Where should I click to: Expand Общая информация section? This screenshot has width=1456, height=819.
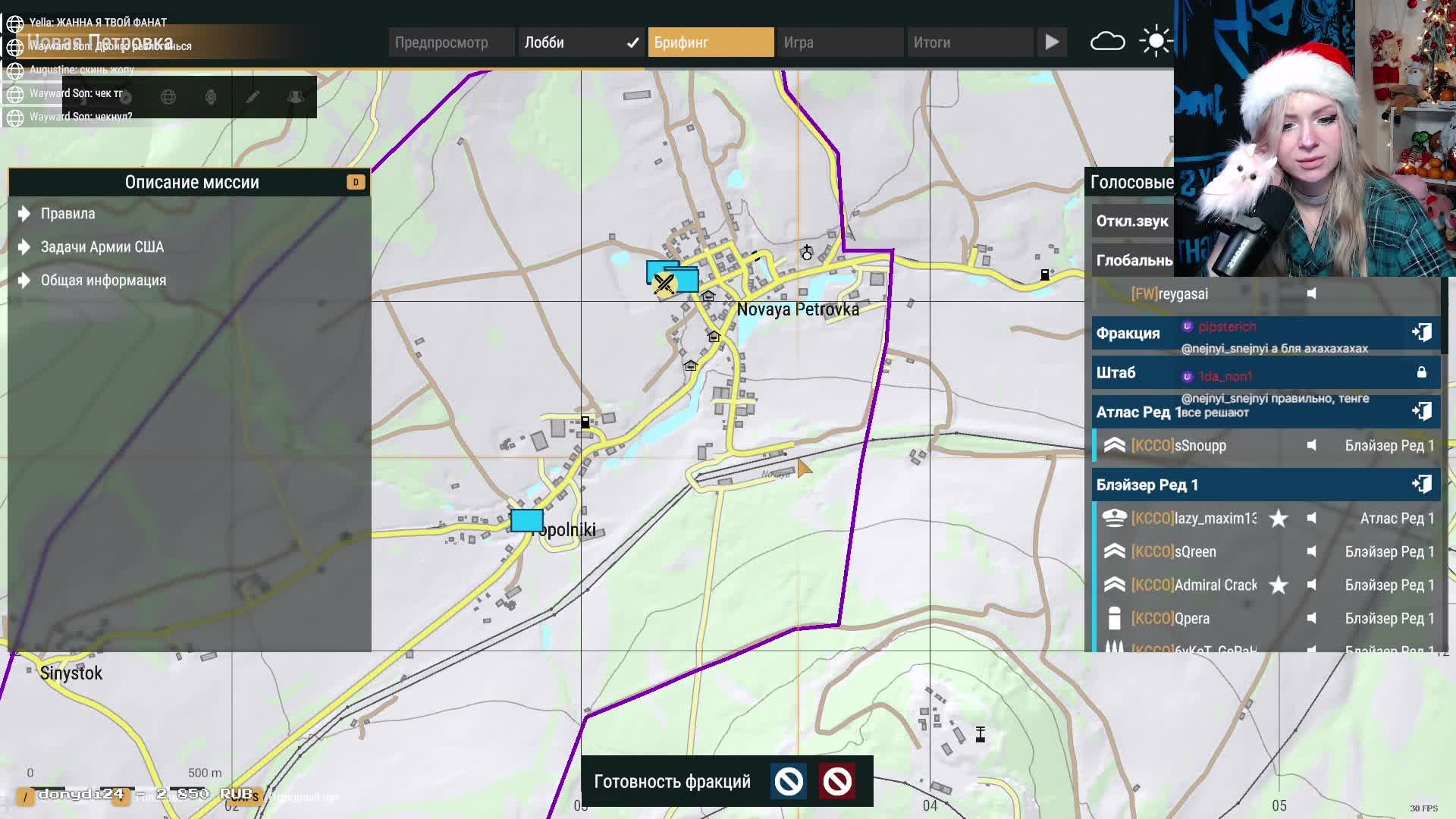point(103,281)
